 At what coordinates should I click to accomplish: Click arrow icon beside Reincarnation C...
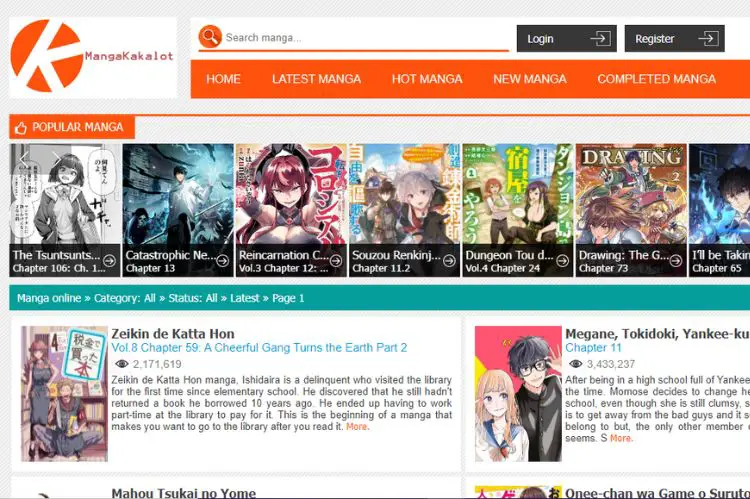(336, 261)
